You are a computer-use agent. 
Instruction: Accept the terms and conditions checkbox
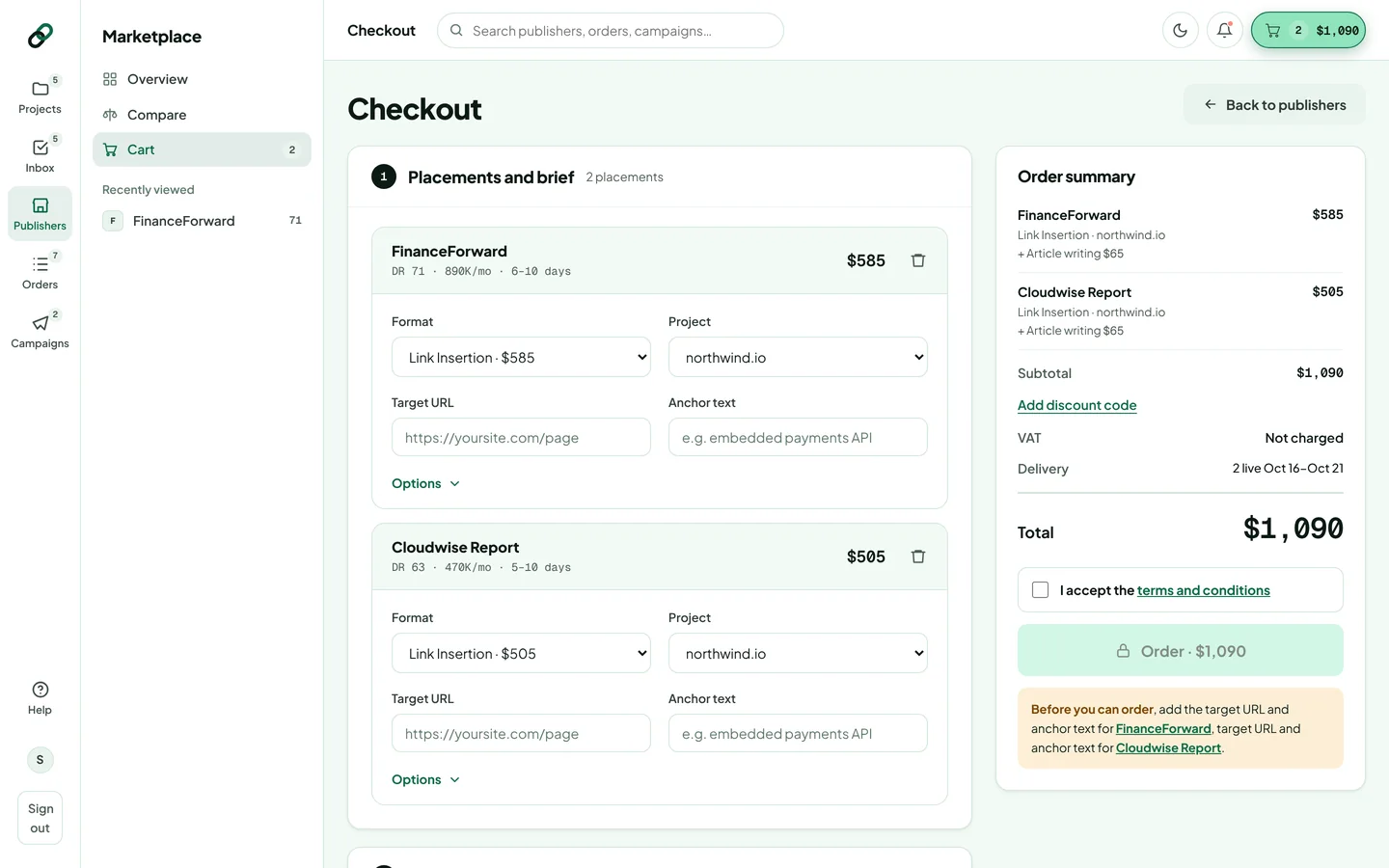click(1040, 590)
